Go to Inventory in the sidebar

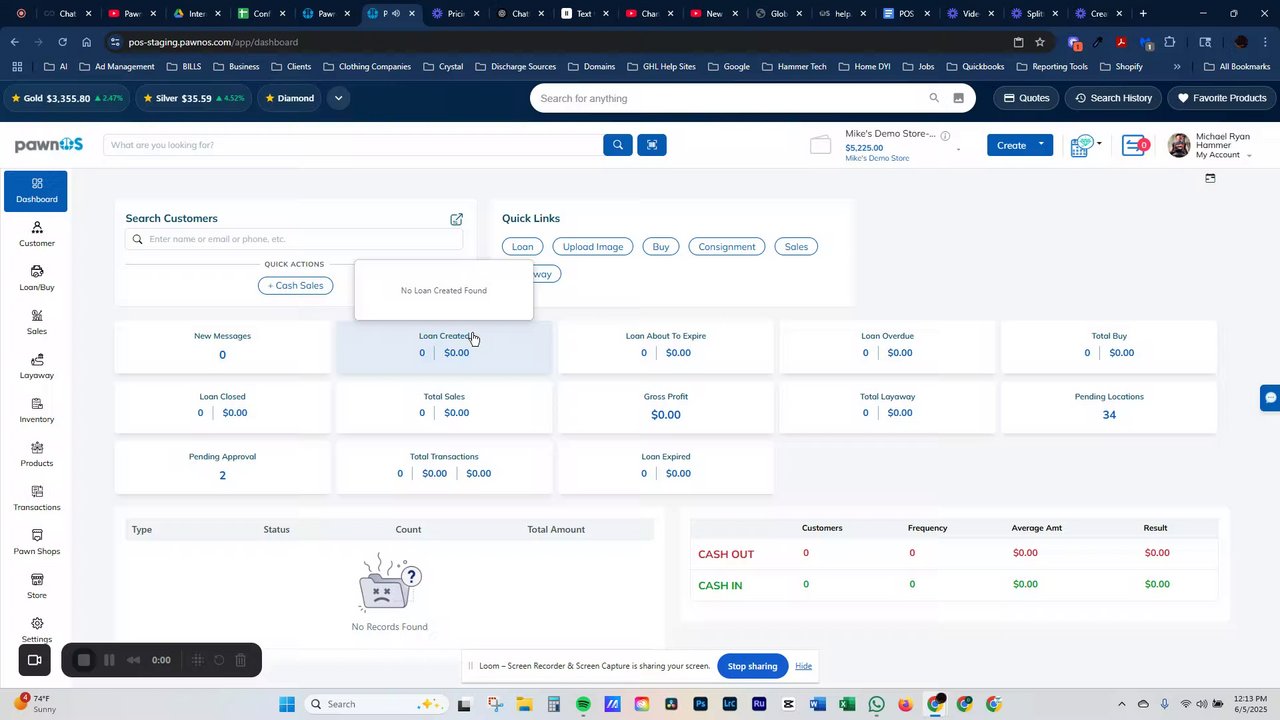click(x=37, y=410)
